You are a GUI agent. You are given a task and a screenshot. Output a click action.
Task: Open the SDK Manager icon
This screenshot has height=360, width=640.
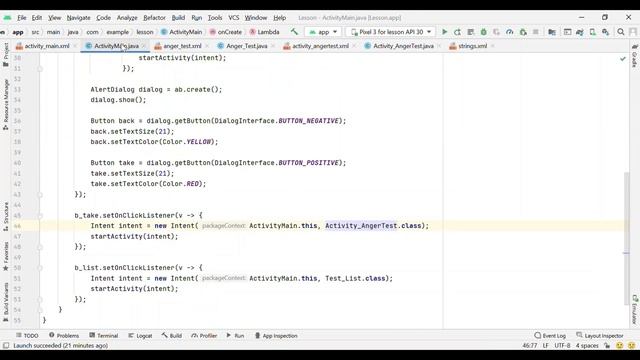pos(606,32)
